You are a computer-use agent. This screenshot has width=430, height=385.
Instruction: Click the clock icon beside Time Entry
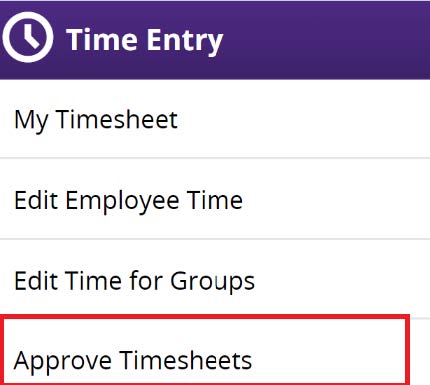click(28, 37)
